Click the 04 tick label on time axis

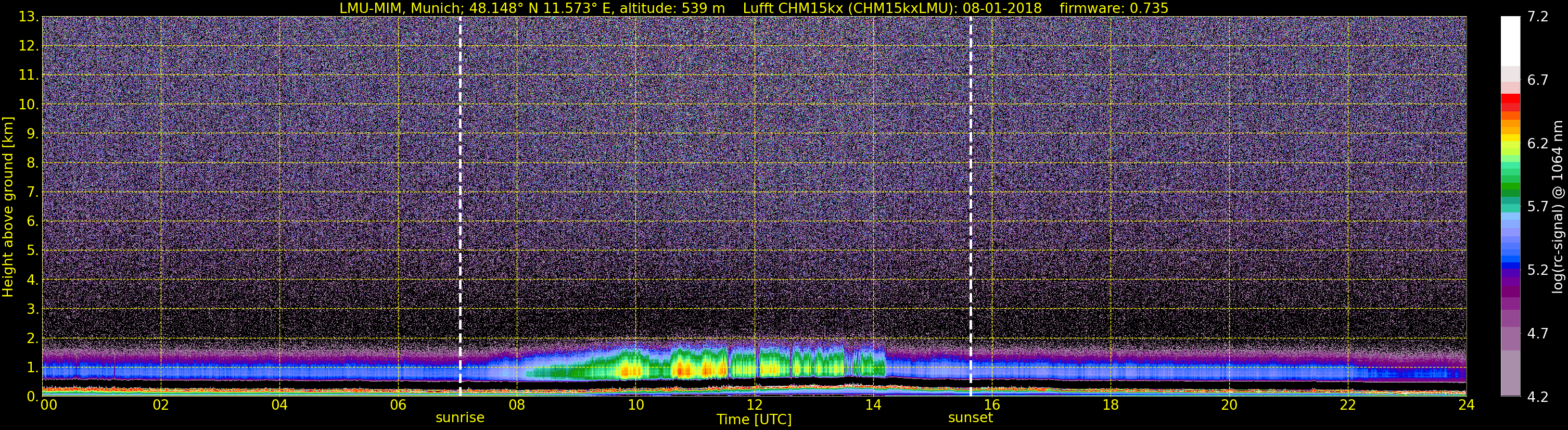click(279, 406)
